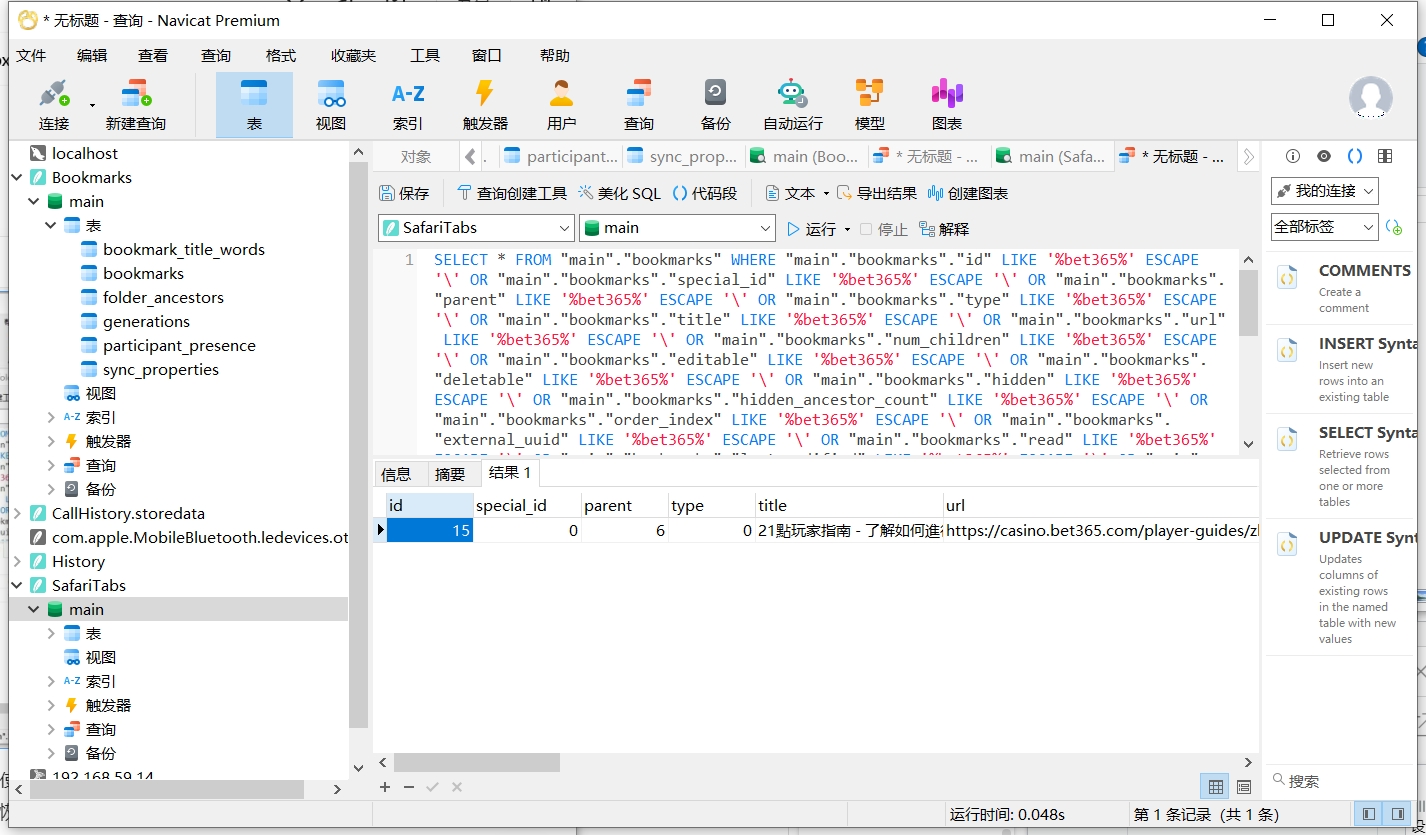
Task: Open the 图表 charts toolbar icon
Action: [947, 105]
